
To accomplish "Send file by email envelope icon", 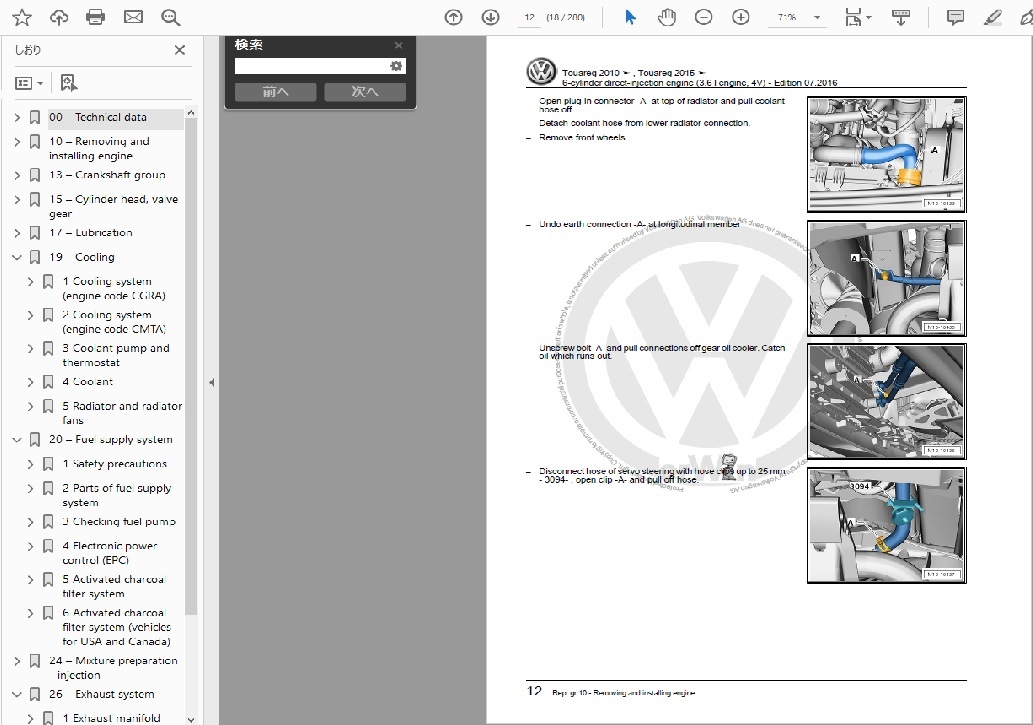I will coord(133,17).
